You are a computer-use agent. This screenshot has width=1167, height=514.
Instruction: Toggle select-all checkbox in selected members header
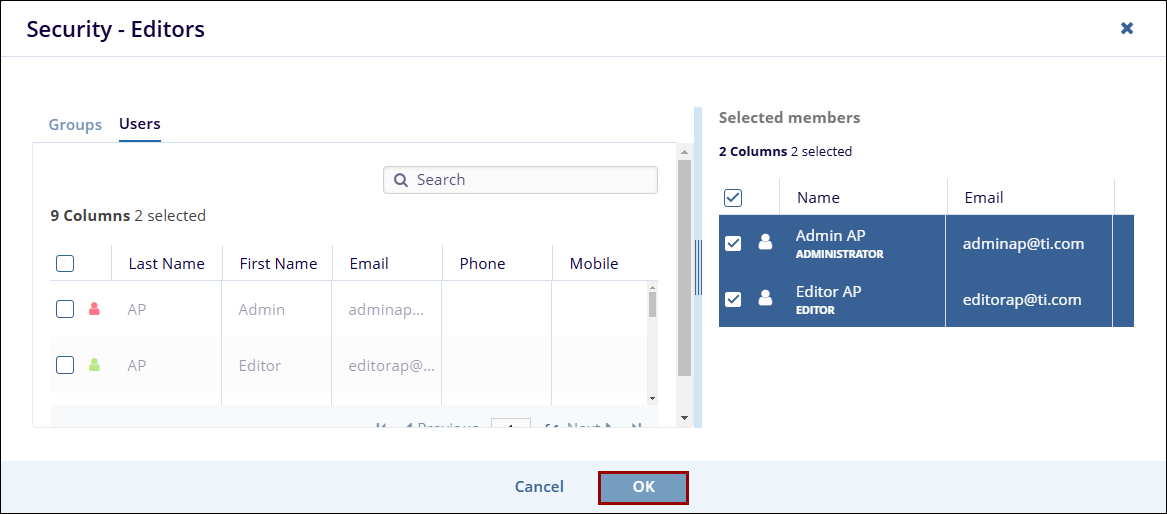point(733,198)
